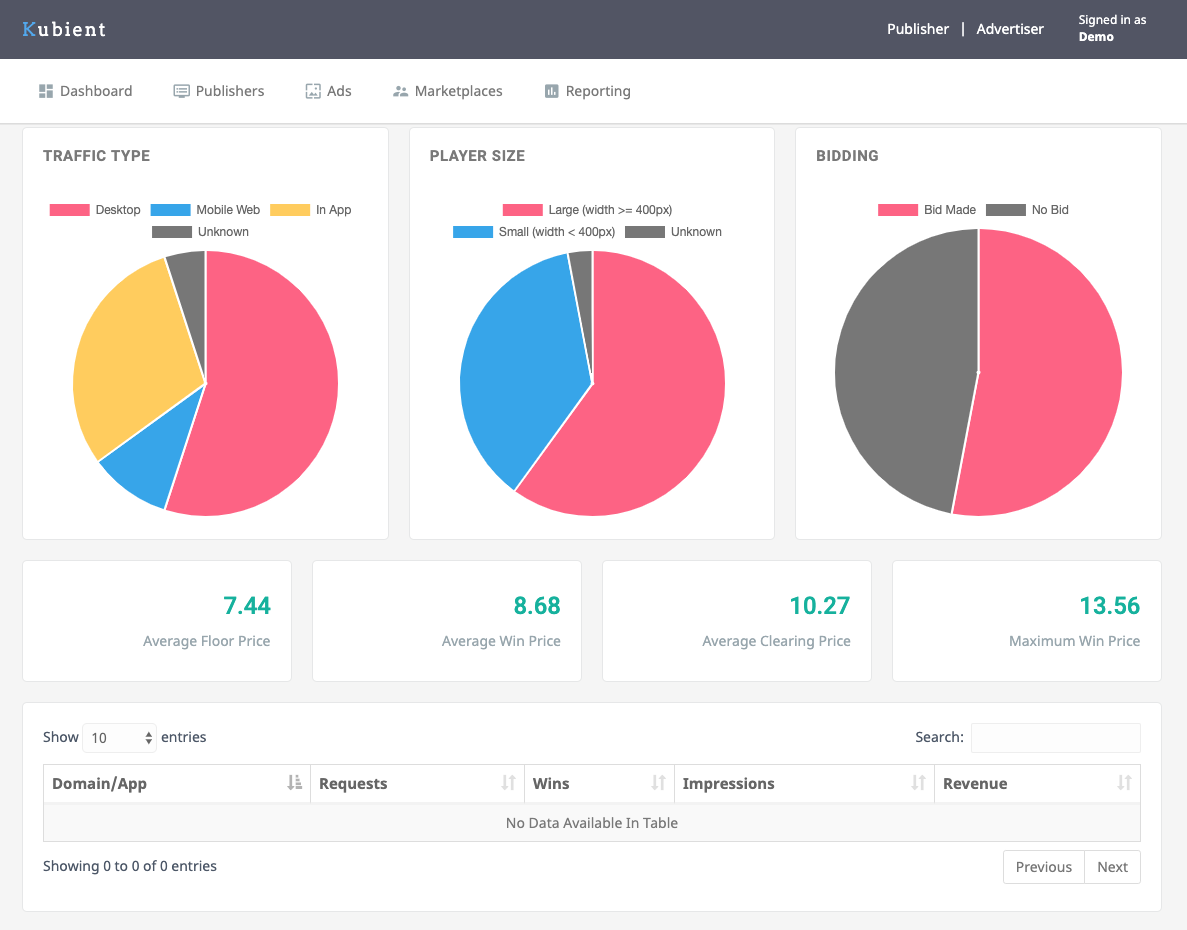Sort by Domain/App column arrows icon

pyautogui.click(x=294, y=782)
